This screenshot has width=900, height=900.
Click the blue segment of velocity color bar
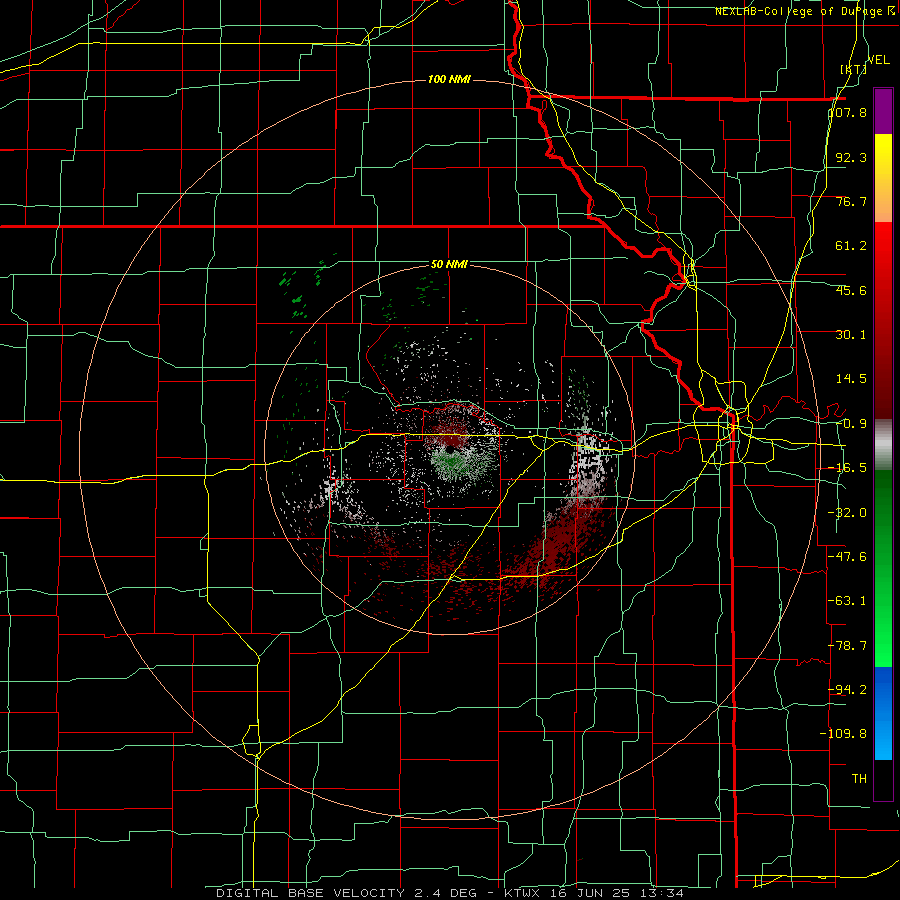883,713
